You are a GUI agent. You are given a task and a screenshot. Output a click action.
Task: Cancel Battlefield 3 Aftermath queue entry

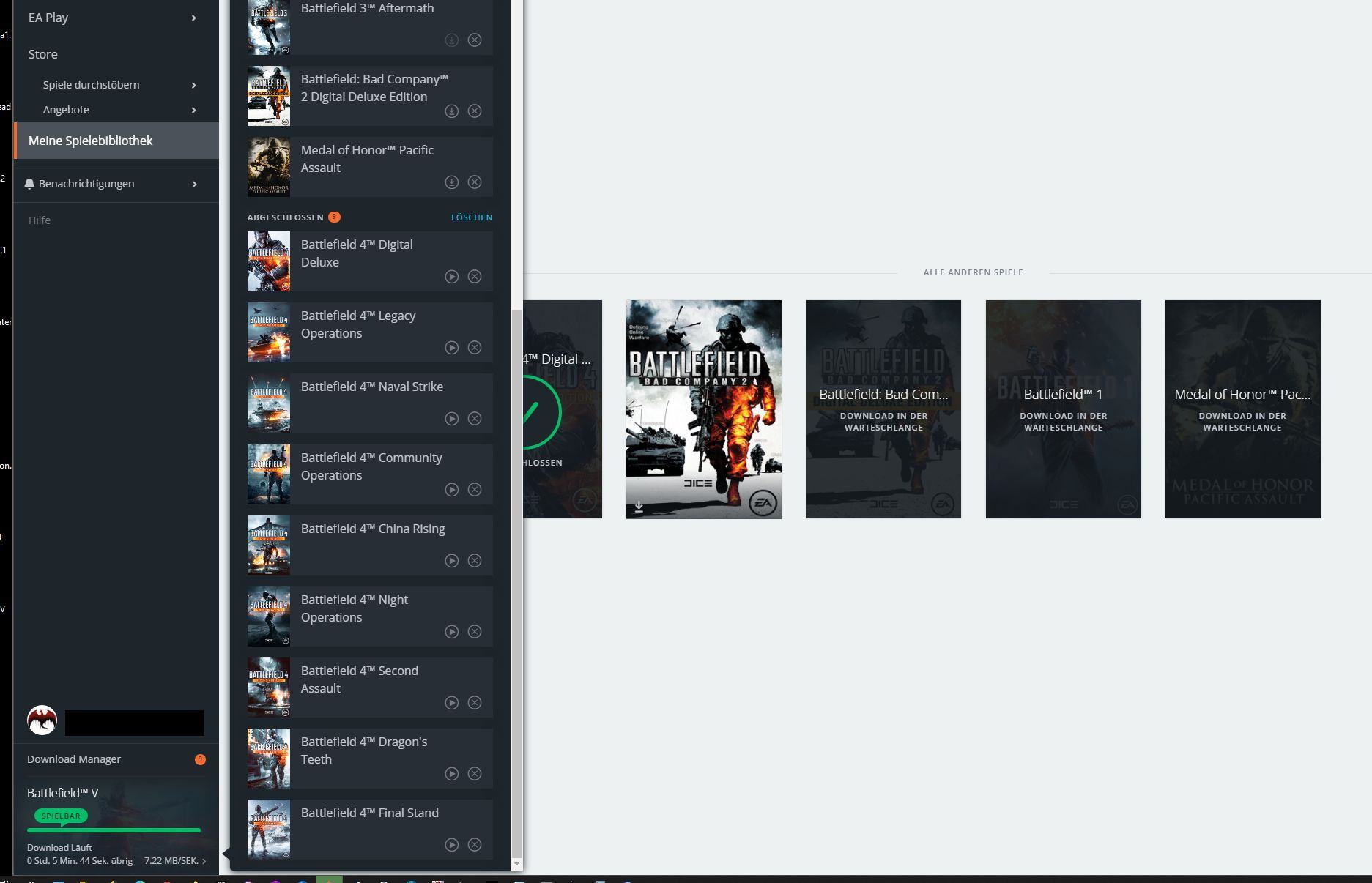pyautogui.click(x=475, y=40)
